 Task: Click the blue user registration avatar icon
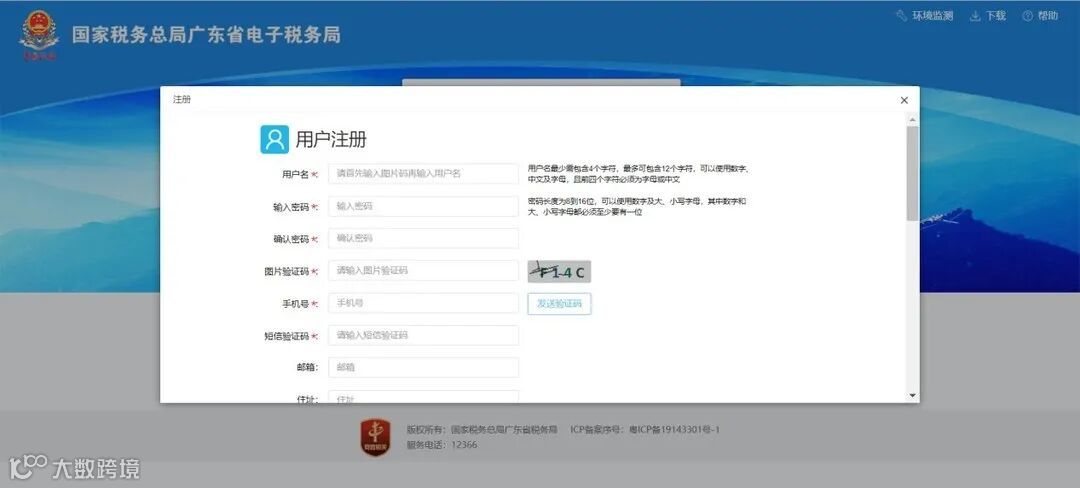pyautogui.click(x=274, y=139)
